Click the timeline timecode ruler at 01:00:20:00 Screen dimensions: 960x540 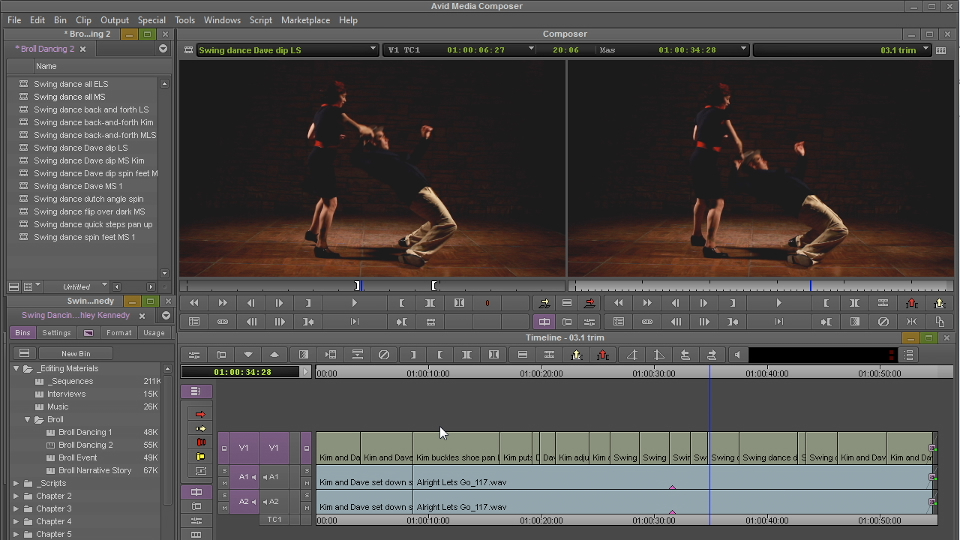[x=541, y=373]
